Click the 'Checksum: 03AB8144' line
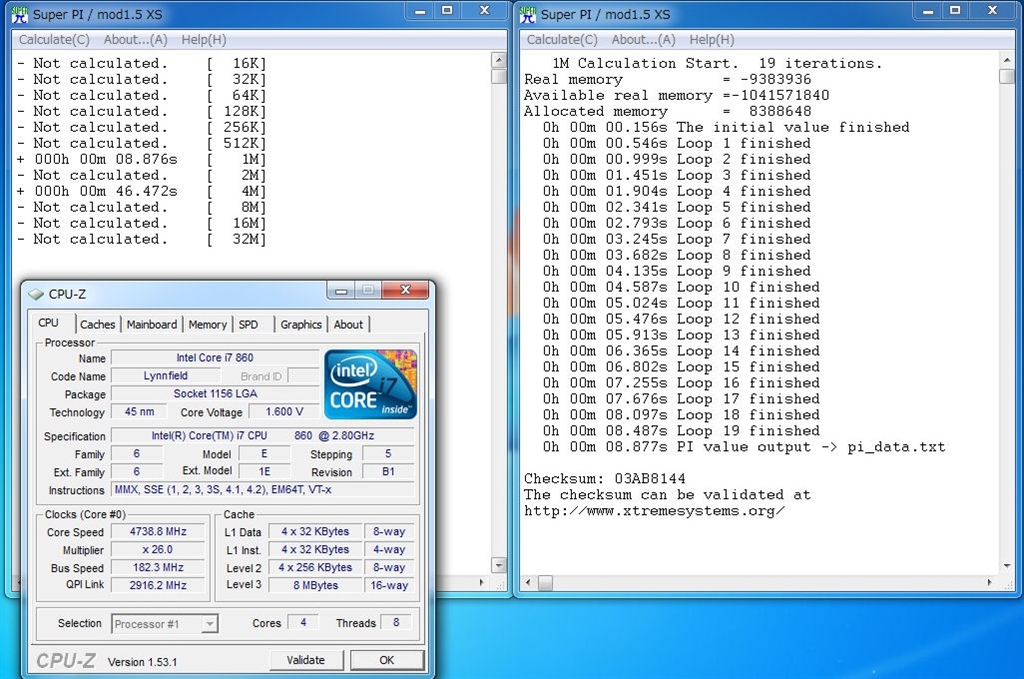The image size is (1024, 679). tap(605, 479)
